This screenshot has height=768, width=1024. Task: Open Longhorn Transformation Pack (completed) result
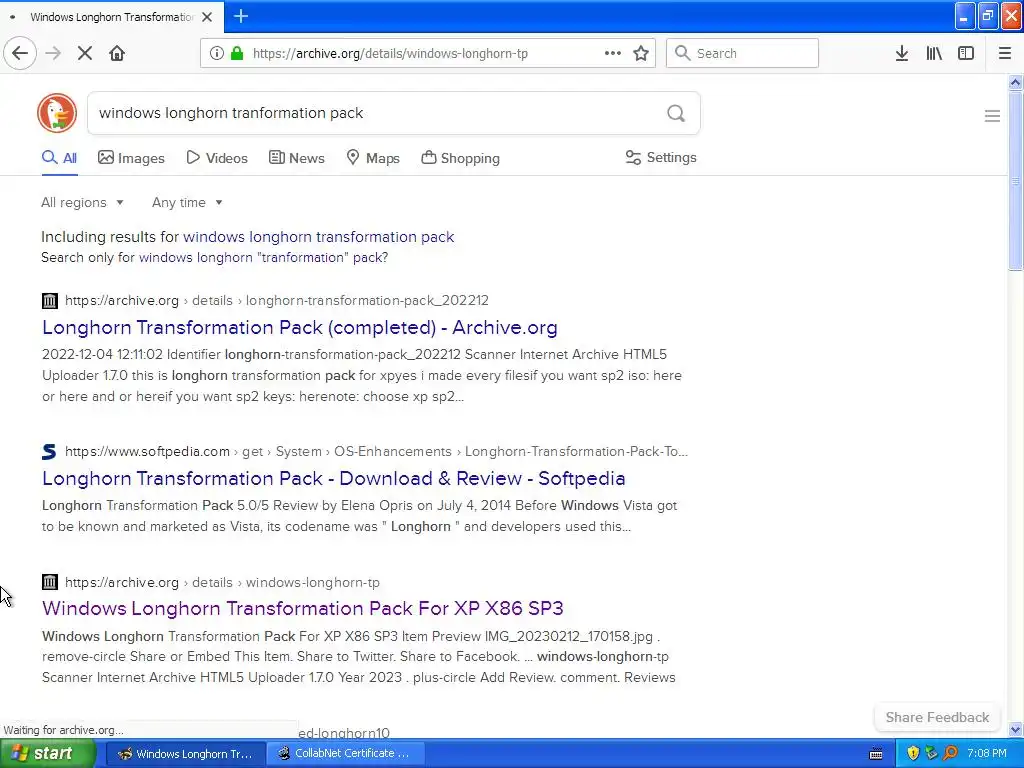[300, 327]
